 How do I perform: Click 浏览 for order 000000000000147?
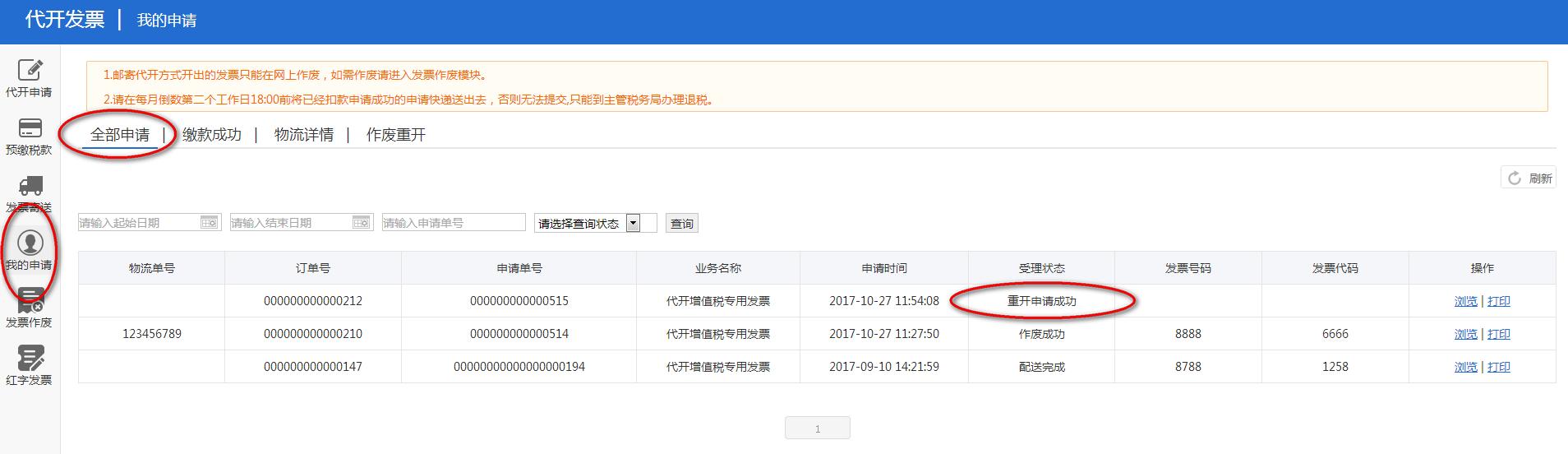[1466, 367]
